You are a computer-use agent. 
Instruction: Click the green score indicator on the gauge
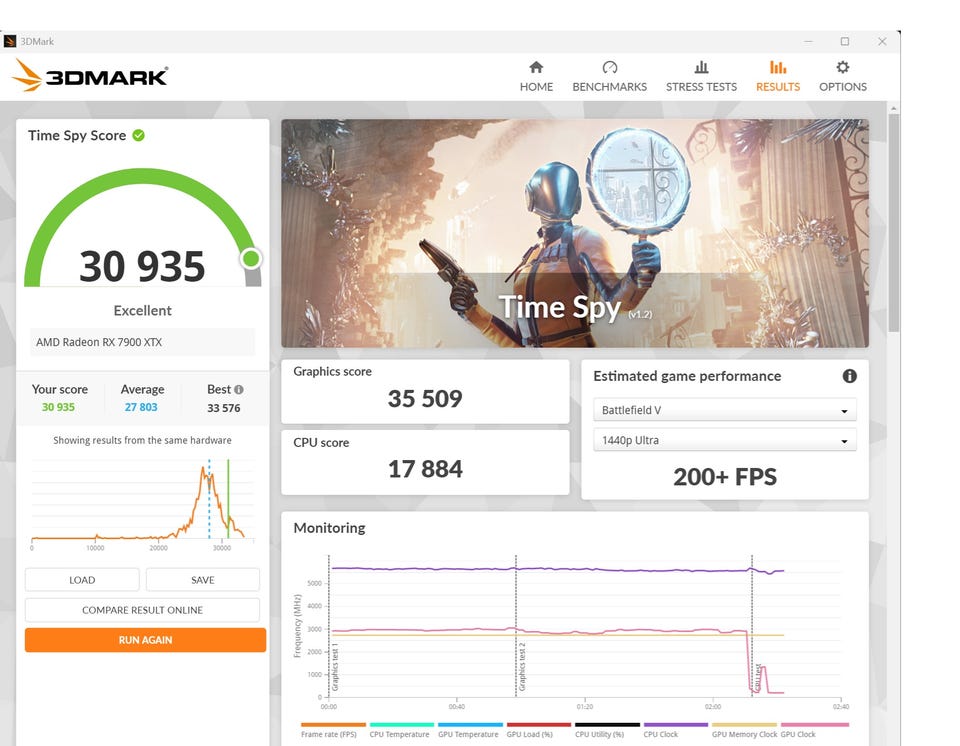coord(250,258)
